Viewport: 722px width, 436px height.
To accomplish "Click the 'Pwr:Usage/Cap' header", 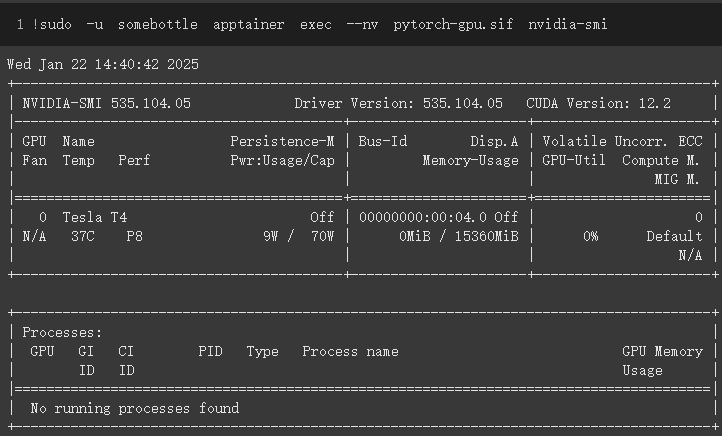I will (x=282, y=161).
